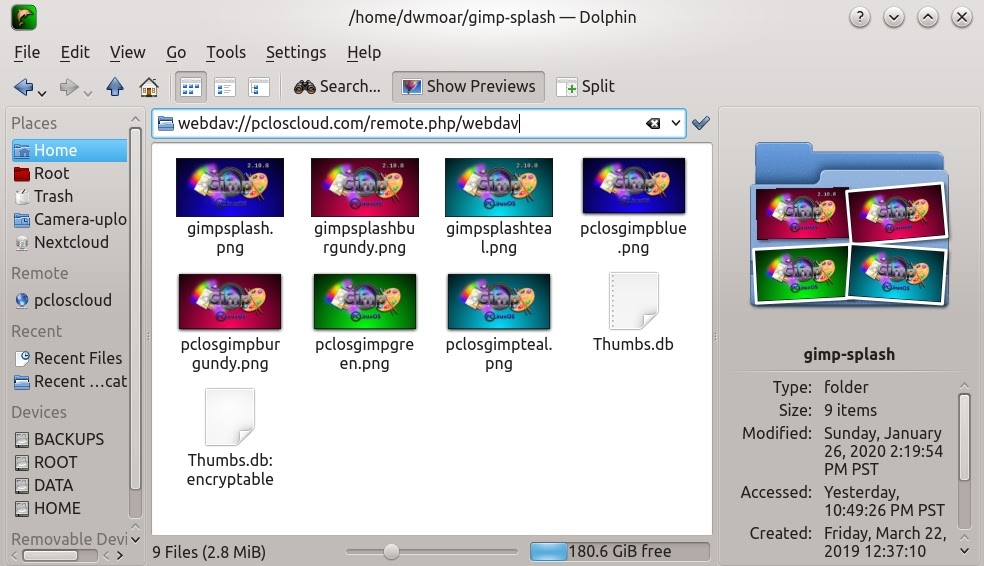Viewport: 984px width, 566px height.
Task: Open the Recent …cat entry
Action: [69, 382]
